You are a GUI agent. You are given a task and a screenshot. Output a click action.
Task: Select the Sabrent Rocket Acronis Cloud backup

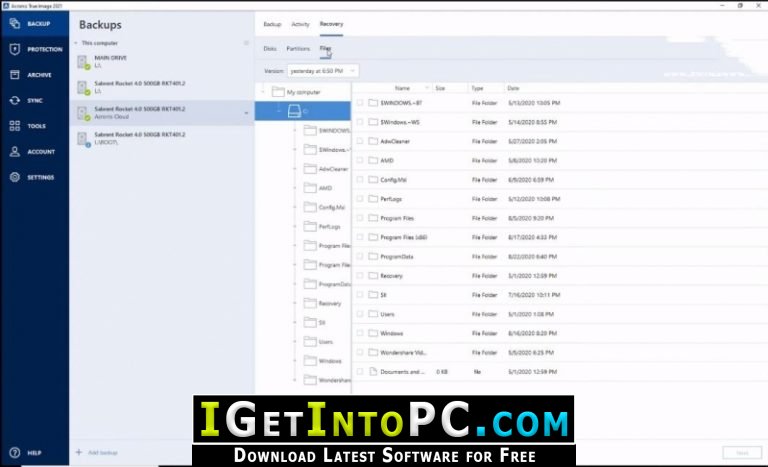pos(162,113)
